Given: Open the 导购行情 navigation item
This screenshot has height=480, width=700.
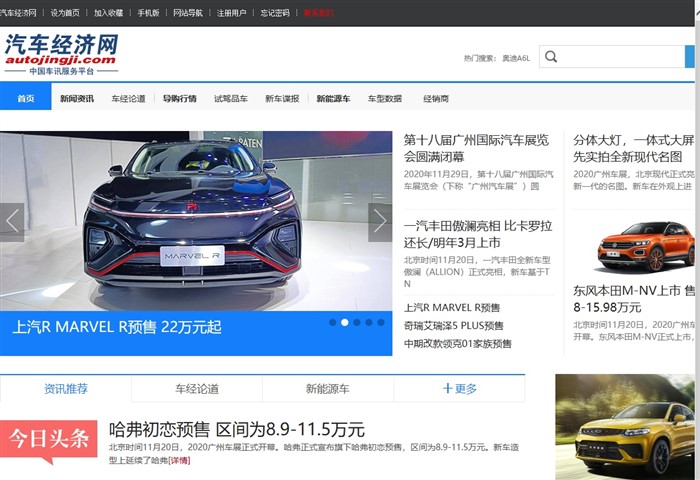Looking at the screenshot, I should [179, 99].
